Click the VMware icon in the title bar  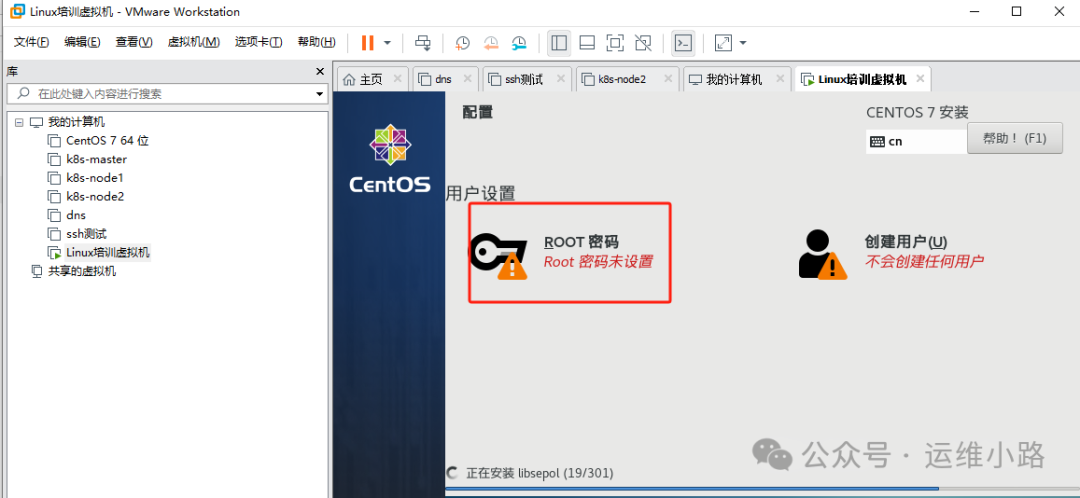click(x=17, y=12)
